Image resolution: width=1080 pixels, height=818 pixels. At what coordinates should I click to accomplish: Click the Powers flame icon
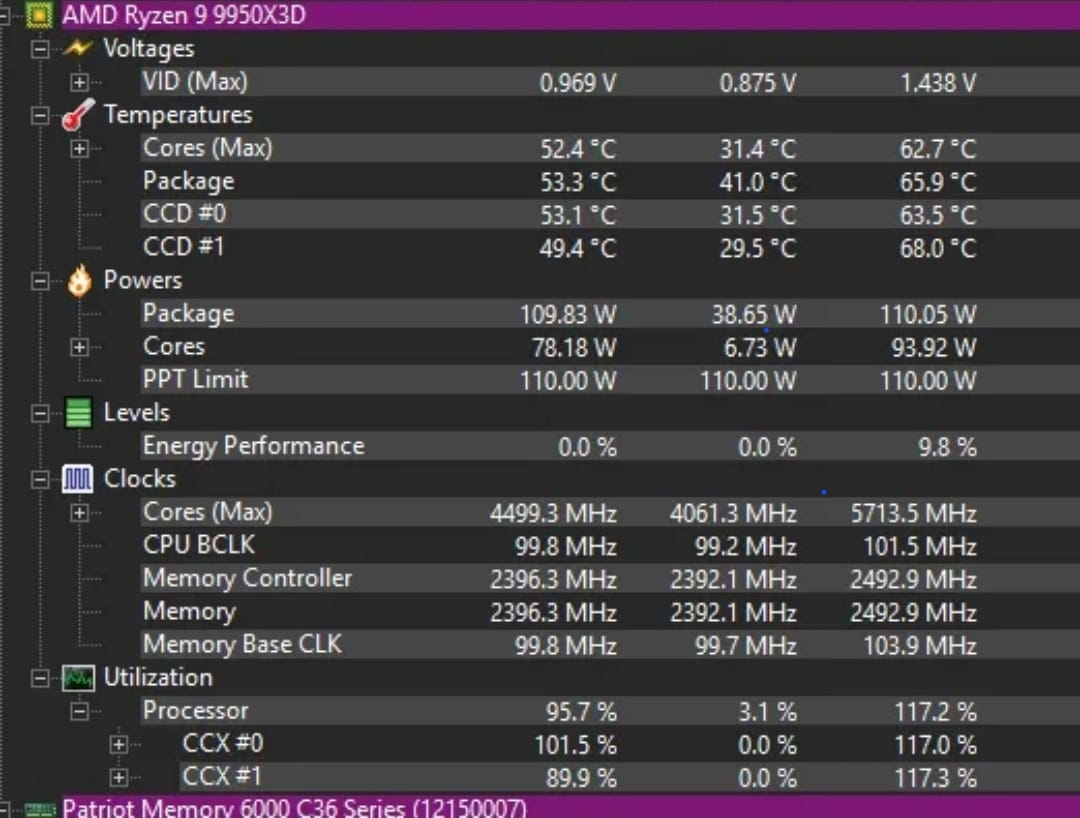79,280
